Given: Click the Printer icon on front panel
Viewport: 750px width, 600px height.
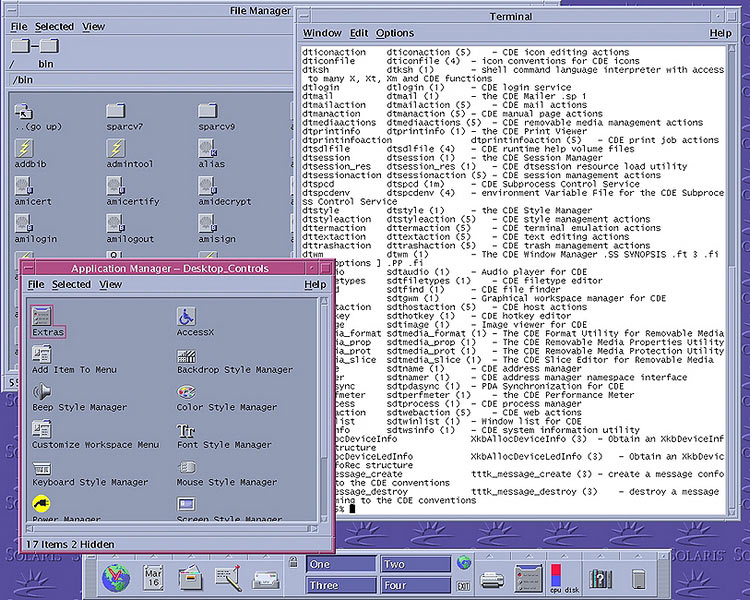Looking at the screenshot, I should (491, 578).
